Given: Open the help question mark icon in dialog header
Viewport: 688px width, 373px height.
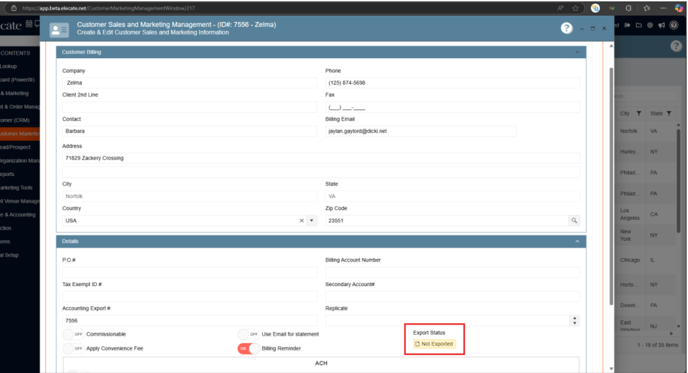Looking at the screenshot, I should 566,28.
